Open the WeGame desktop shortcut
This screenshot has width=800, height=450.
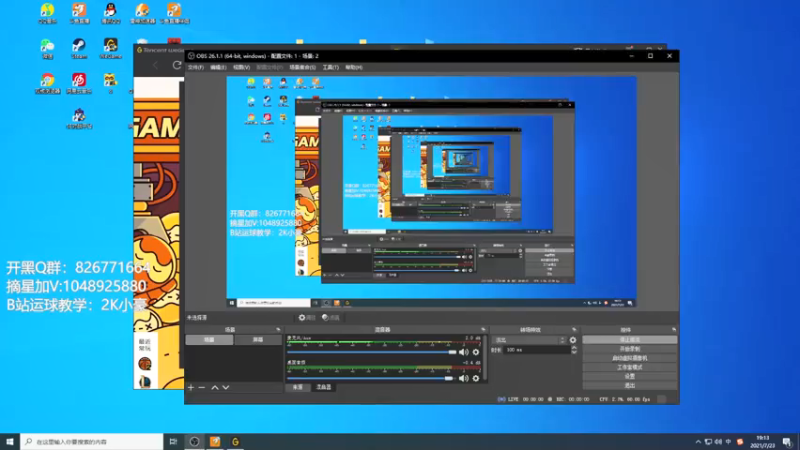110,48
